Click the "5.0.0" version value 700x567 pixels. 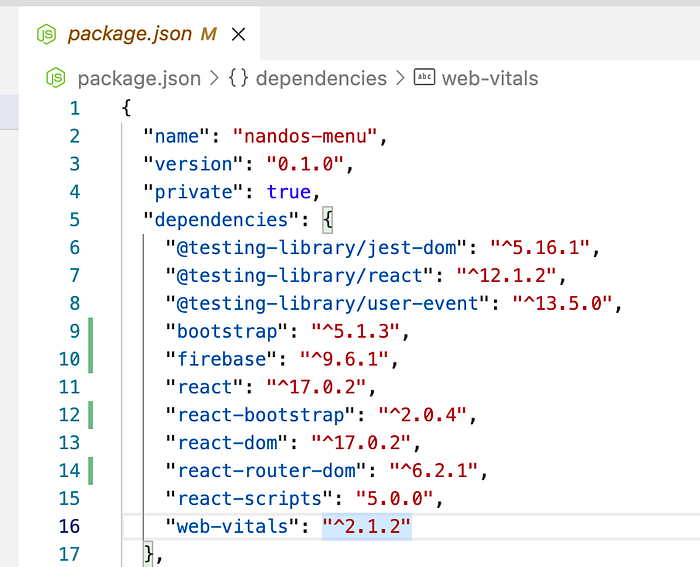pos(395,499)
